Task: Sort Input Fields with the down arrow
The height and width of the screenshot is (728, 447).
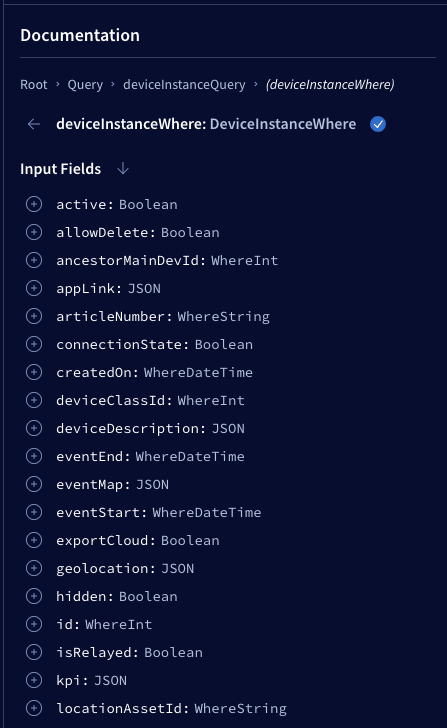Action: [123, 169]
